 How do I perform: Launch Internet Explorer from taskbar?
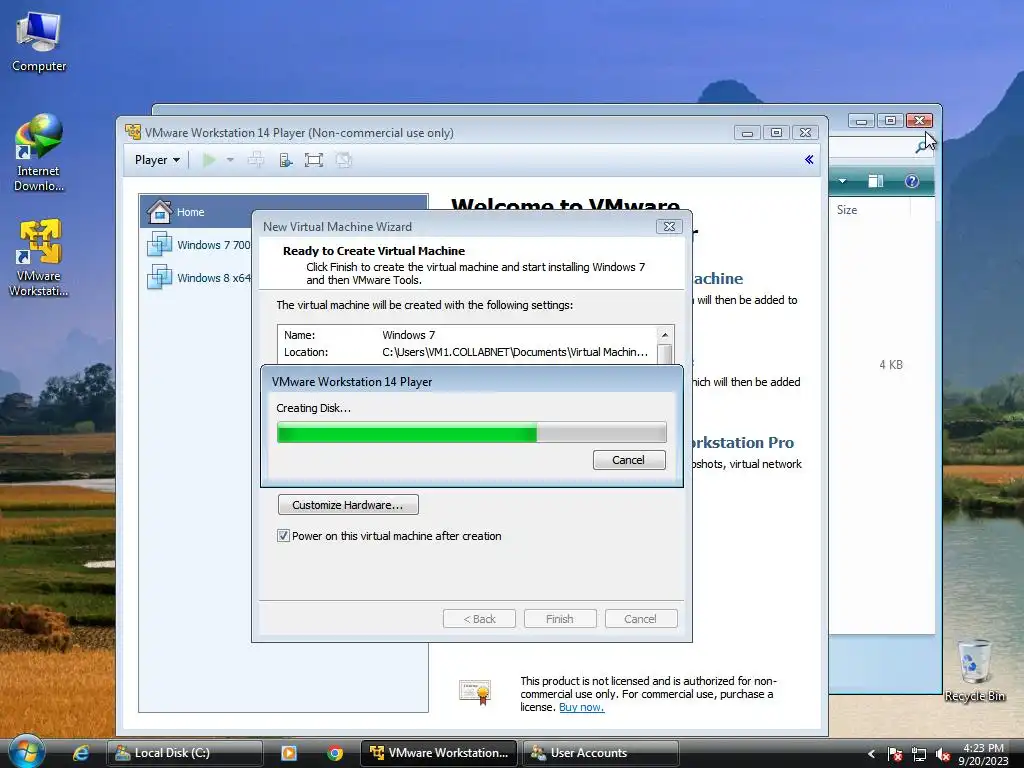click(80, 753)
